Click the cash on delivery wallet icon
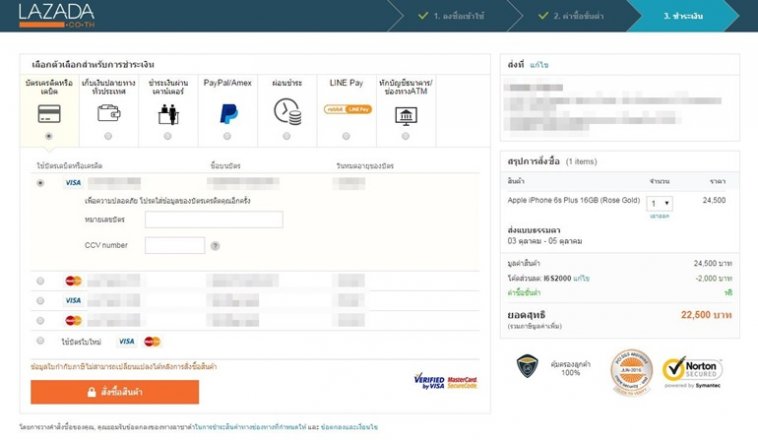The height and width of the screenshot is (440, 758). (x=108, y=113)
